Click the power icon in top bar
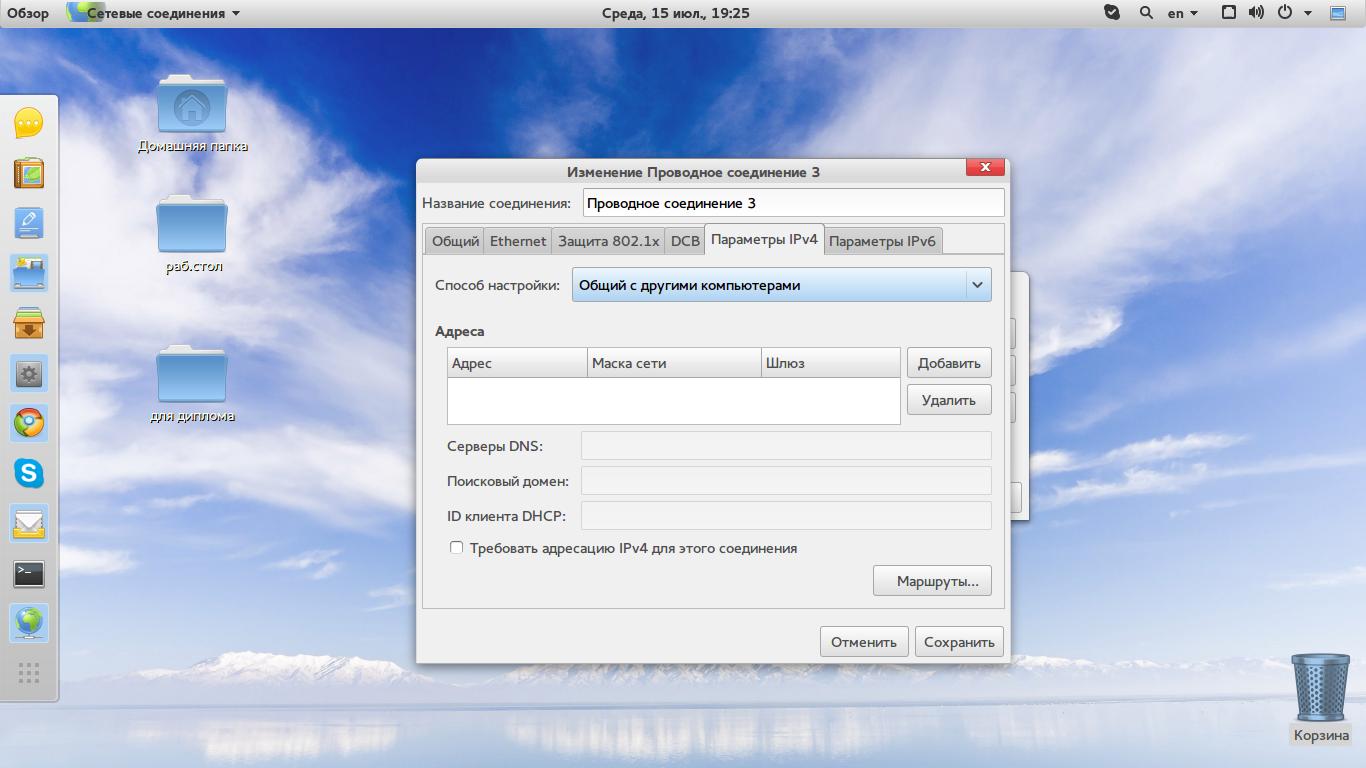The width and height of the screenshot is (1366, 768). (x=1284, y=13)
